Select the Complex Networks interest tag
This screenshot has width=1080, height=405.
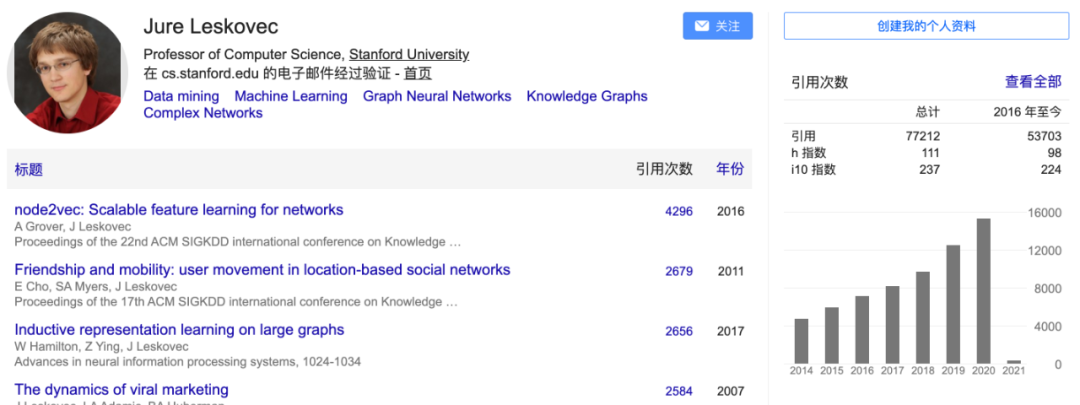(x=203, y=114)
